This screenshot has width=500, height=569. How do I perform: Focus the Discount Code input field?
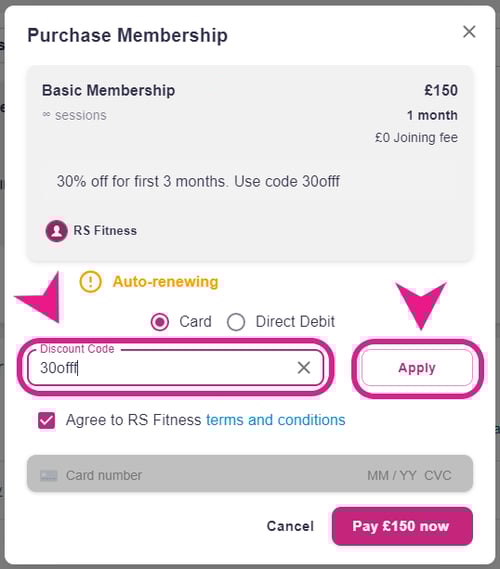(163, 368)
